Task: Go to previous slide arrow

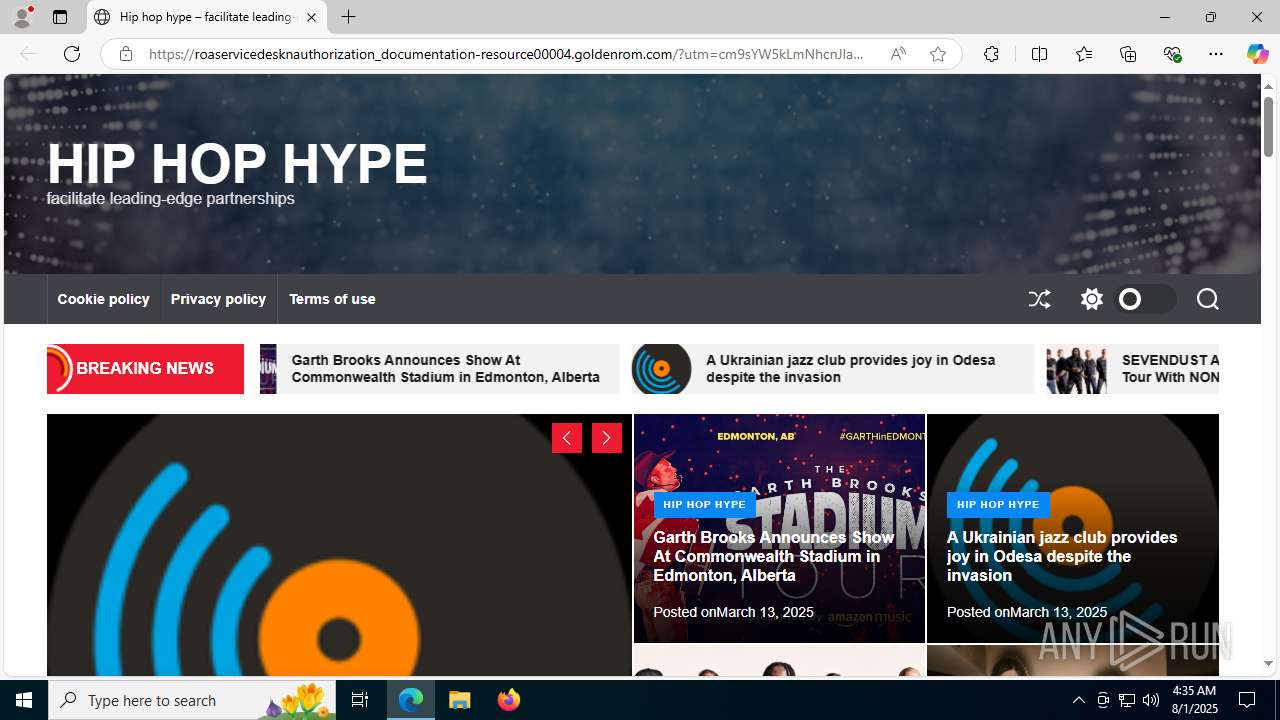Action: click(567, 438)
